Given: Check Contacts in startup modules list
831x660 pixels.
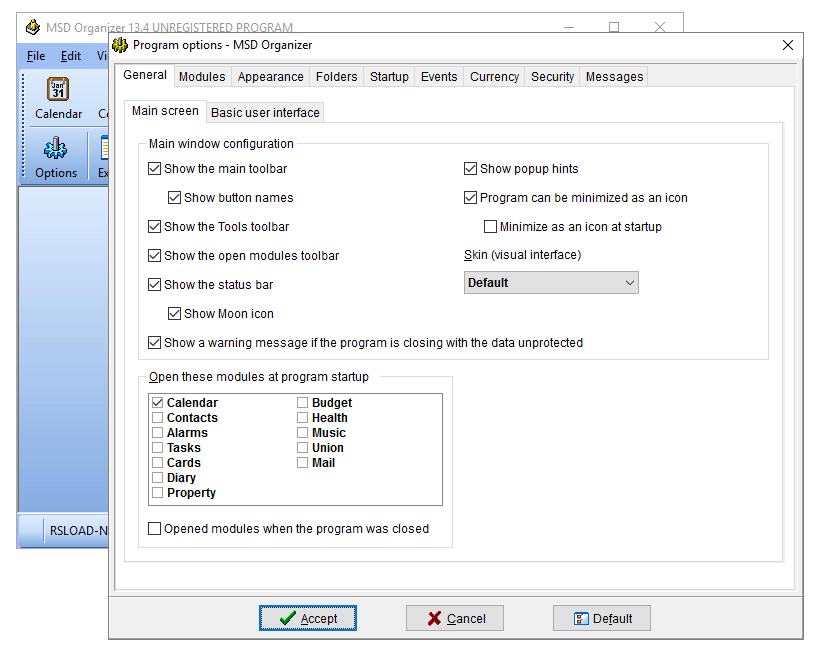Looking at the screenshot, I should [157, 418].
